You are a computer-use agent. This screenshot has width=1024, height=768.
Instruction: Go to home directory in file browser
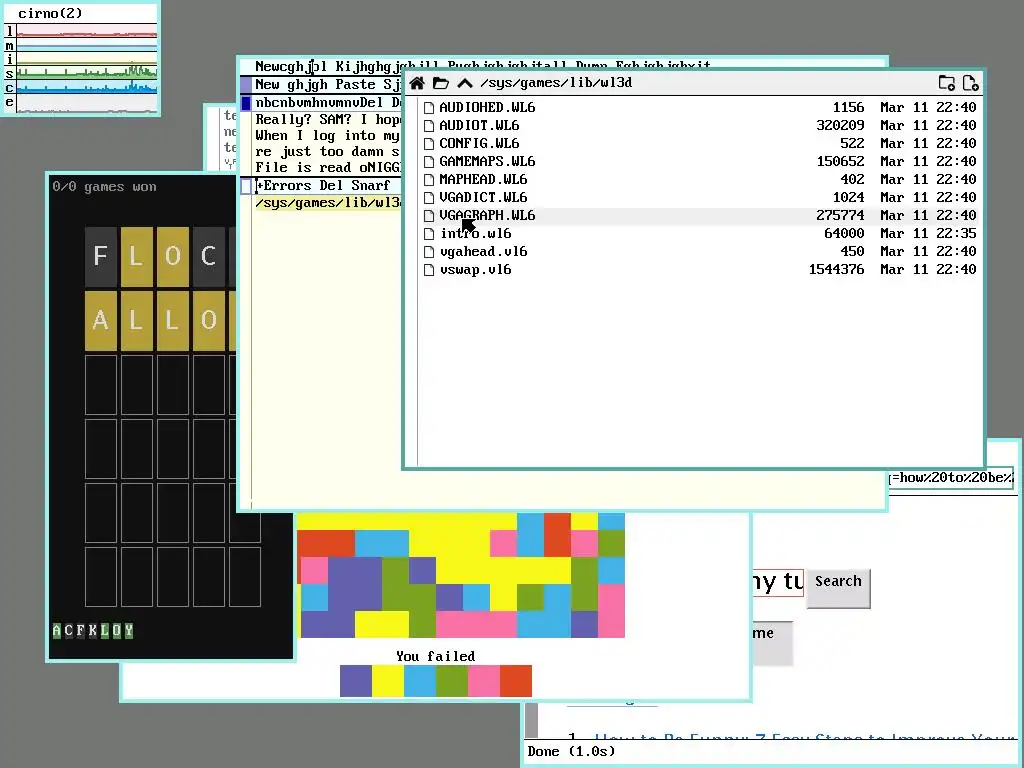417,83
